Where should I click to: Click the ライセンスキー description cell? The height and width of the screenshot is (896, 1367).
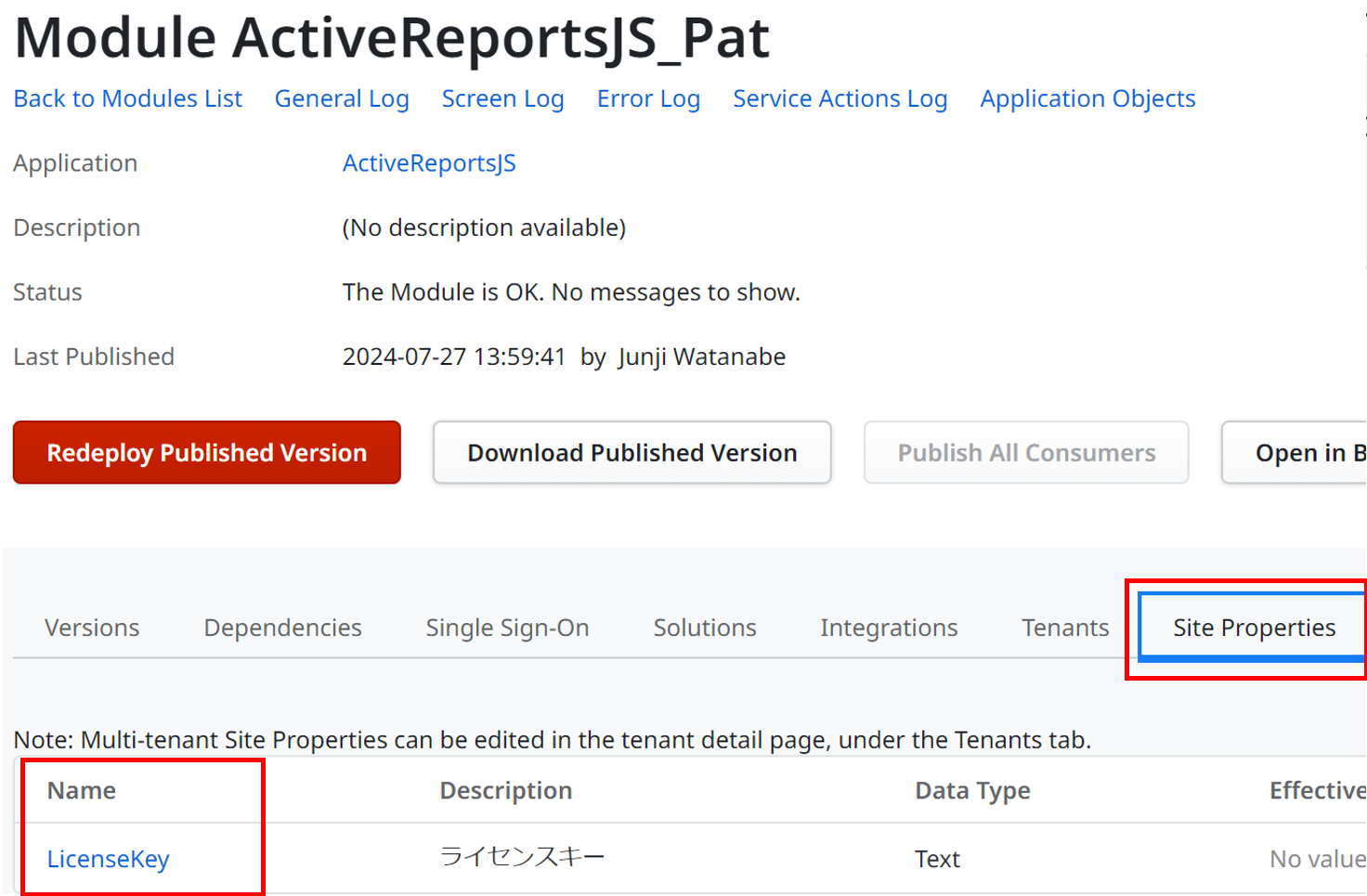point(522,856)
